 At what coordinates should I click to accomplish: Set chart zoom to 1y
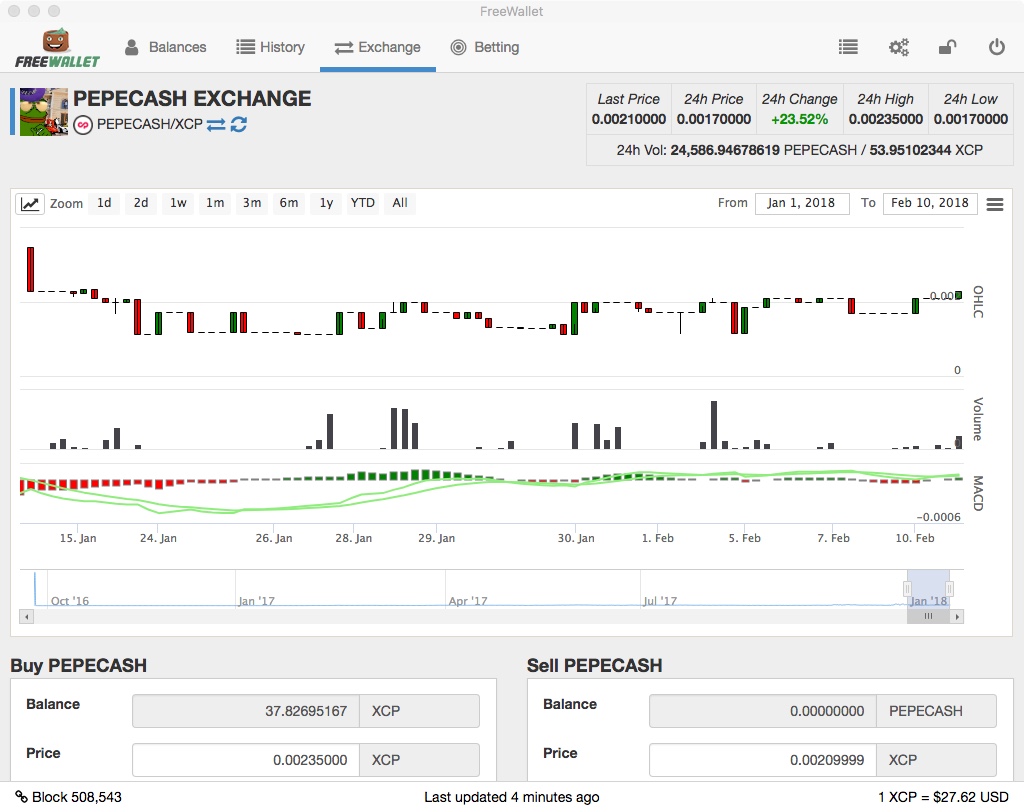pyautogui.click(x=327, y=203)
